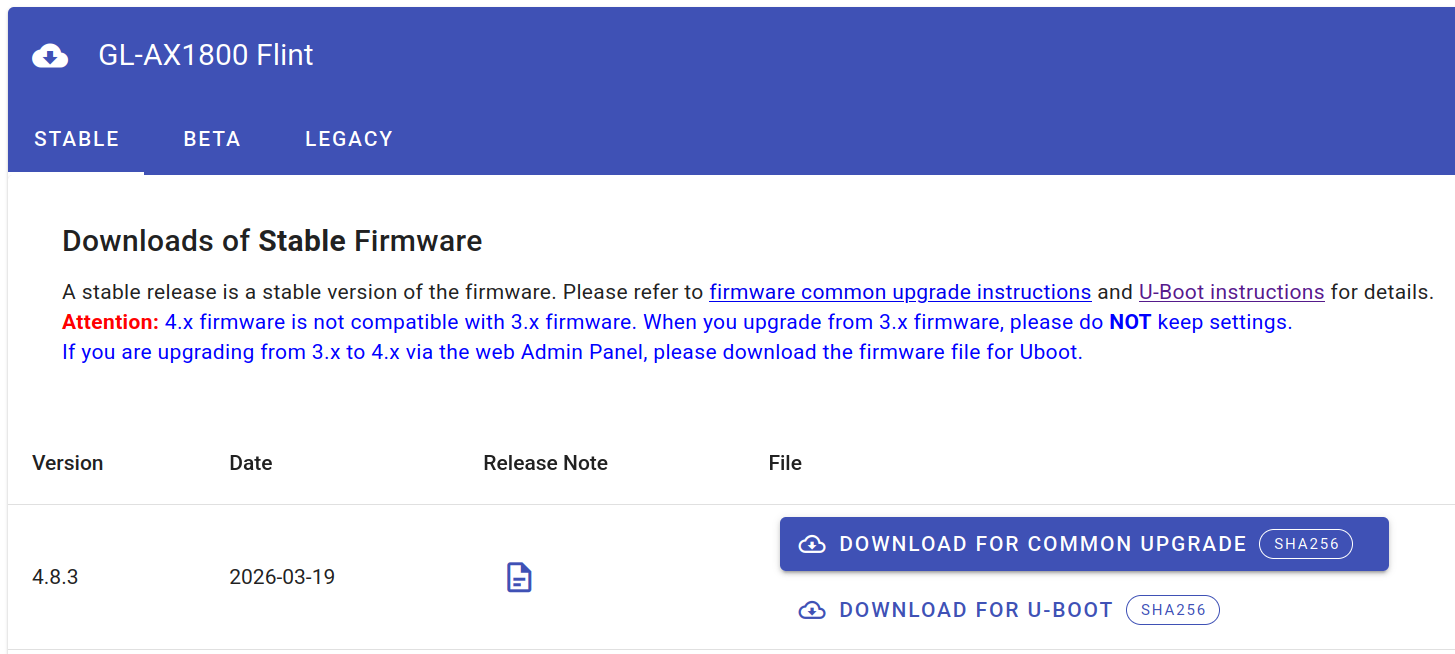Click the 4.8.3 version cell

pyautogui.click(x=55, y=577)
